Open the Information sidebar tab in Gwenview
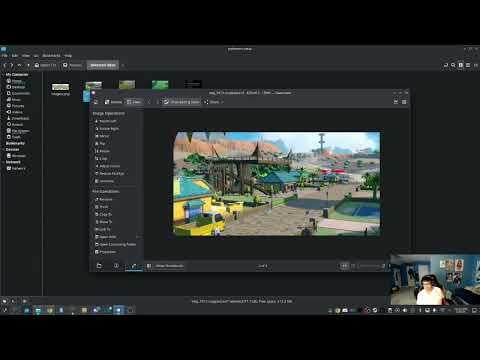Screen dimensions: 480x360 coord(116,266)
